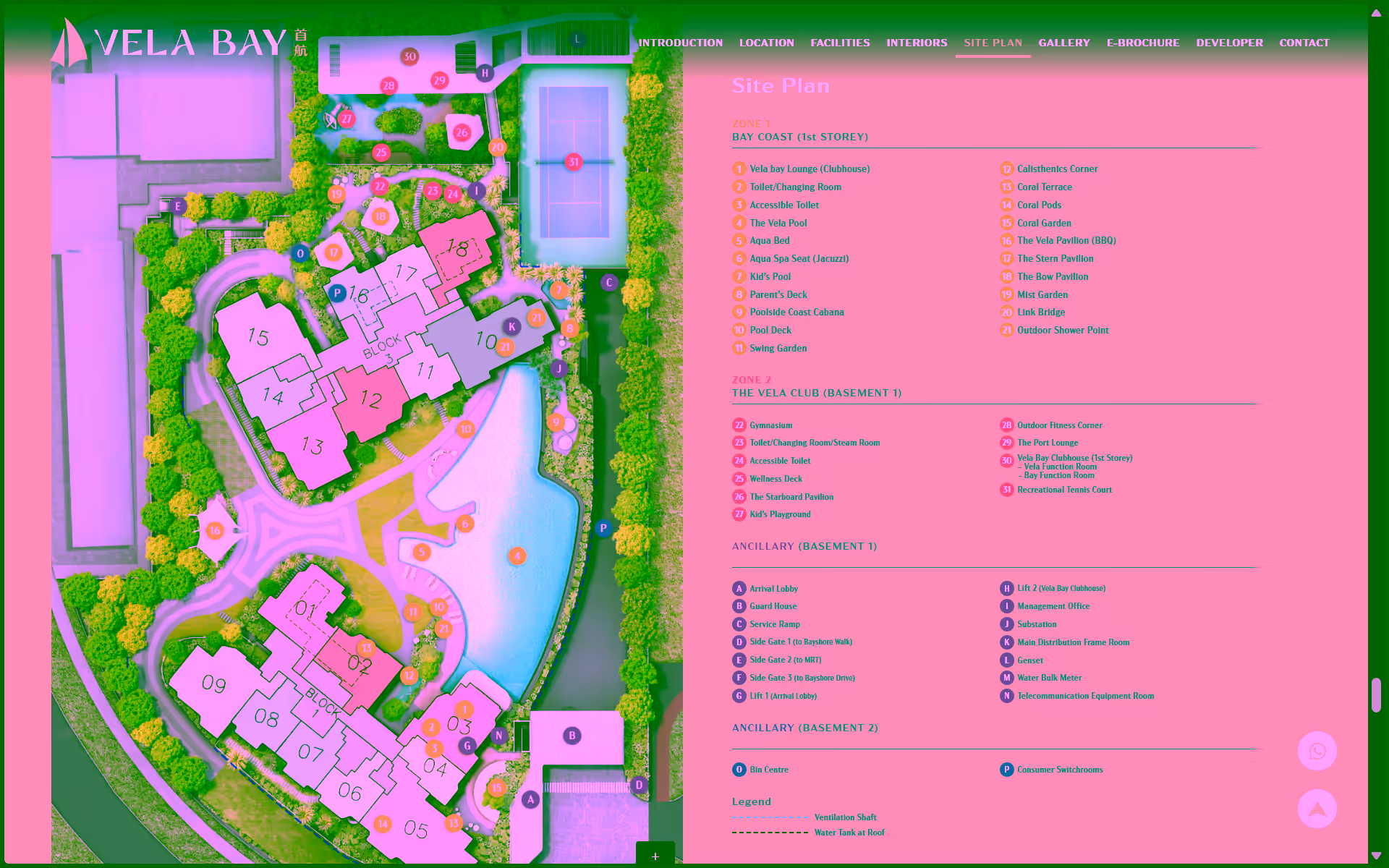This screenshot has height=868, width=1389.
Task: Expand site plan with plus button
Action: click(x=655, y=856)
